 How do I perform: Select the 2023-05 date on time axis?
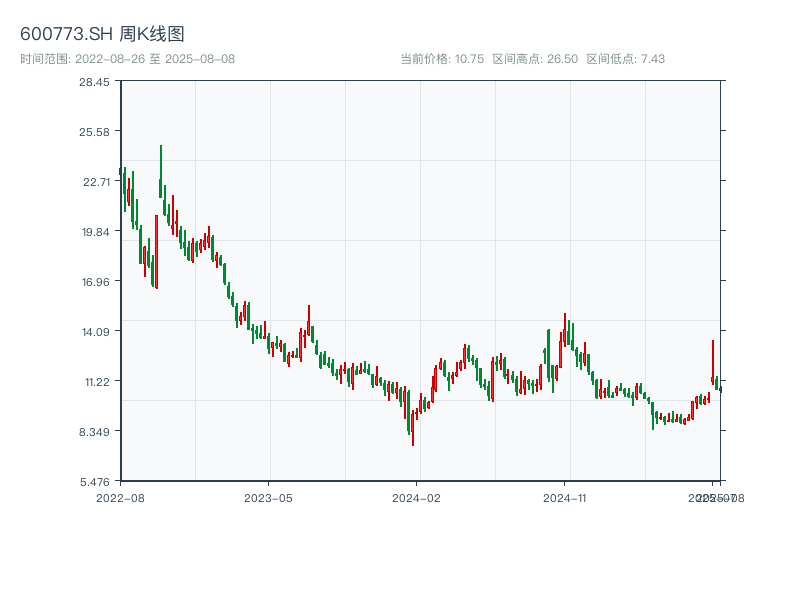(x=268, y=497)
